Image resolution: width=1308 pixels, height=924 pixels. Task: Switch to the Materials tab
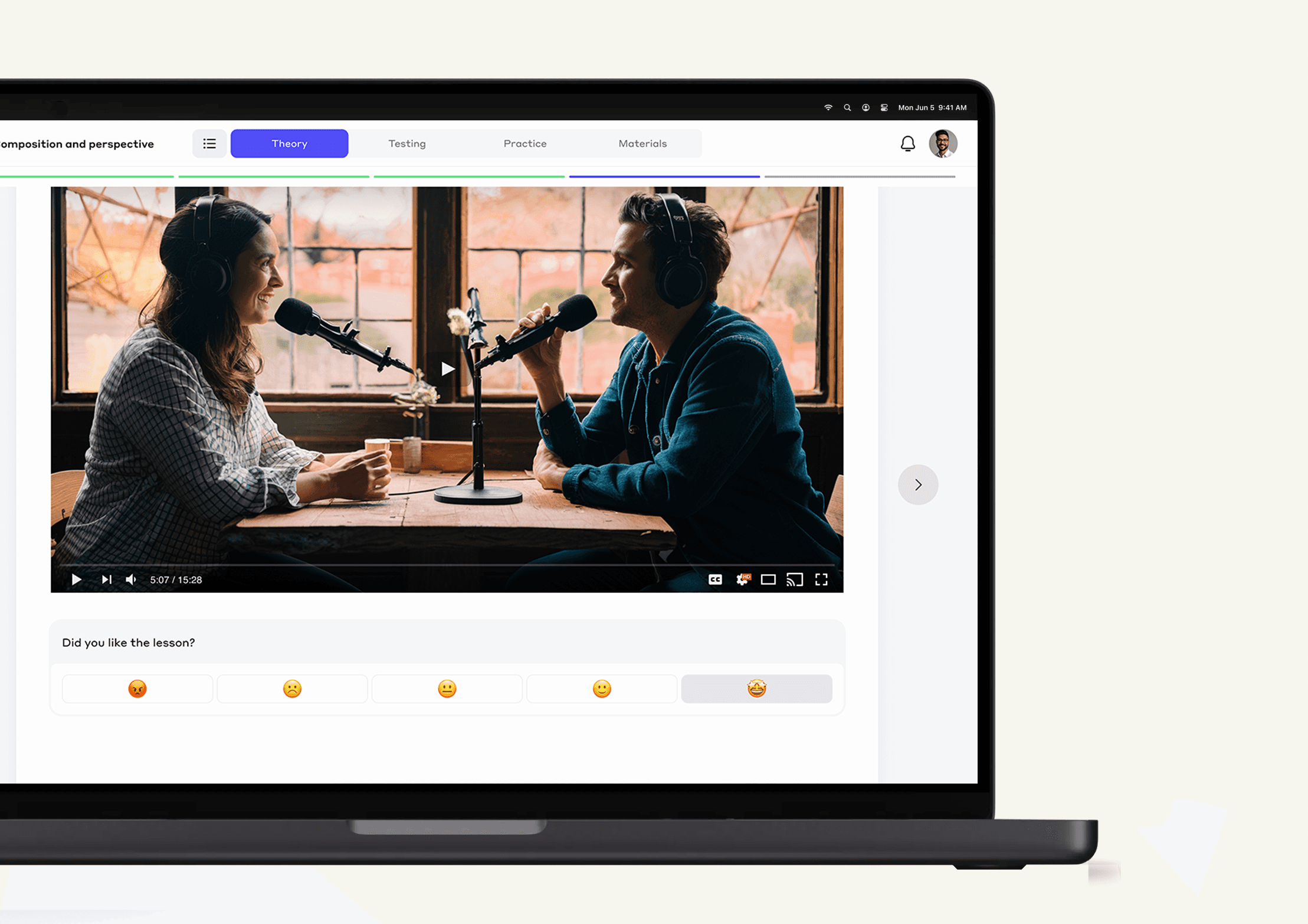click(643, 143)
